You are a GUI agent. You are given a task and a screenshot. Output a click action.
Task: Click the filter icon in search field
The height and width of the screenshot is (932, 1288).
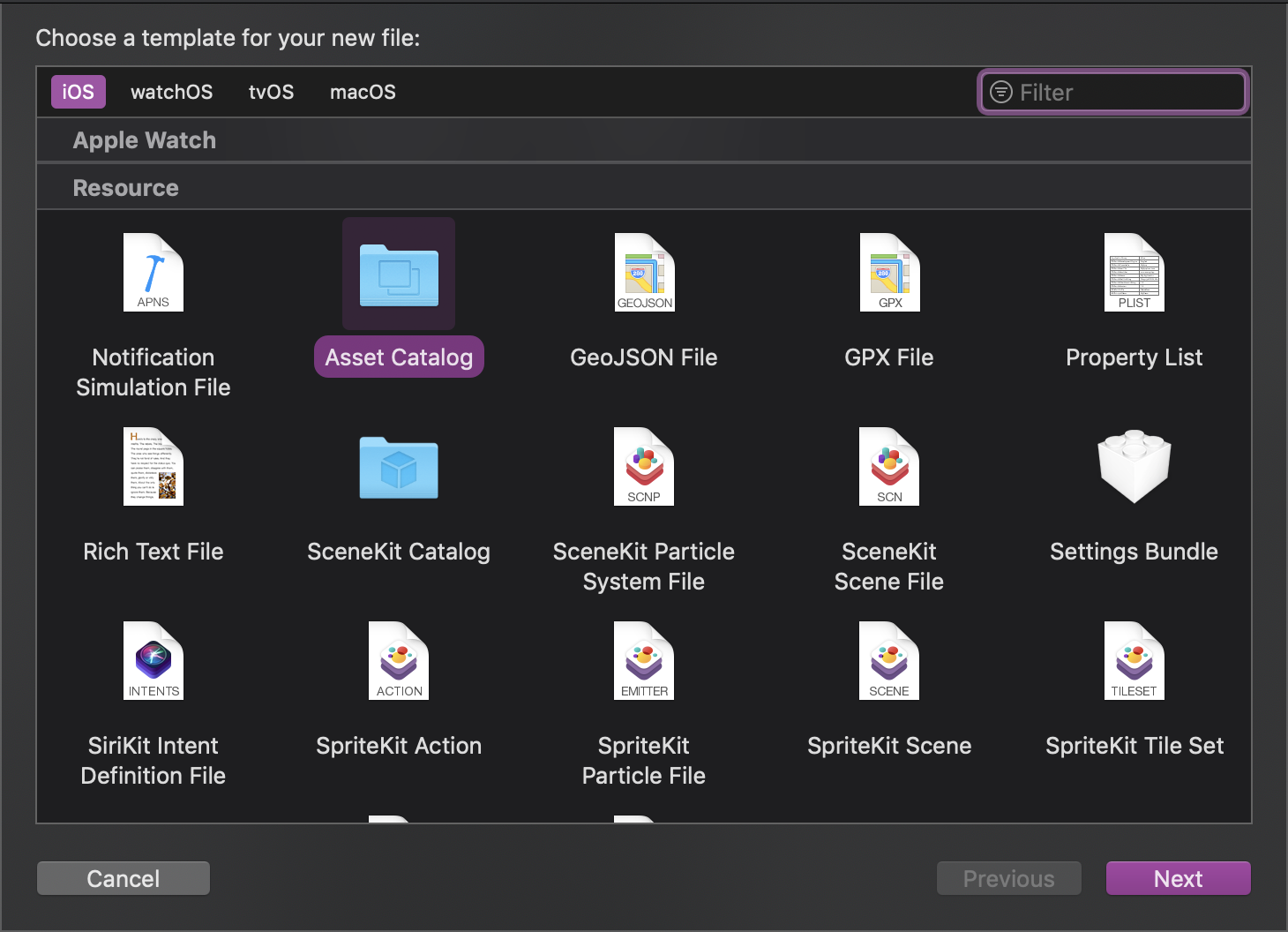[x=1001, y=92]
